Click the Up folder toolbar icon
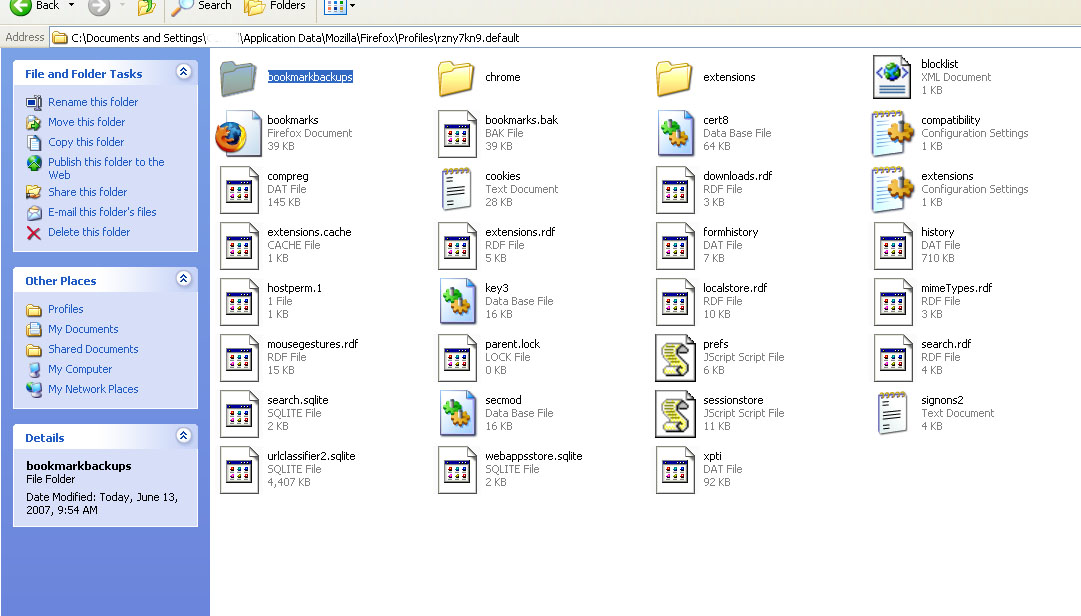The image size is (1081, 616). (x=146, y=7)
